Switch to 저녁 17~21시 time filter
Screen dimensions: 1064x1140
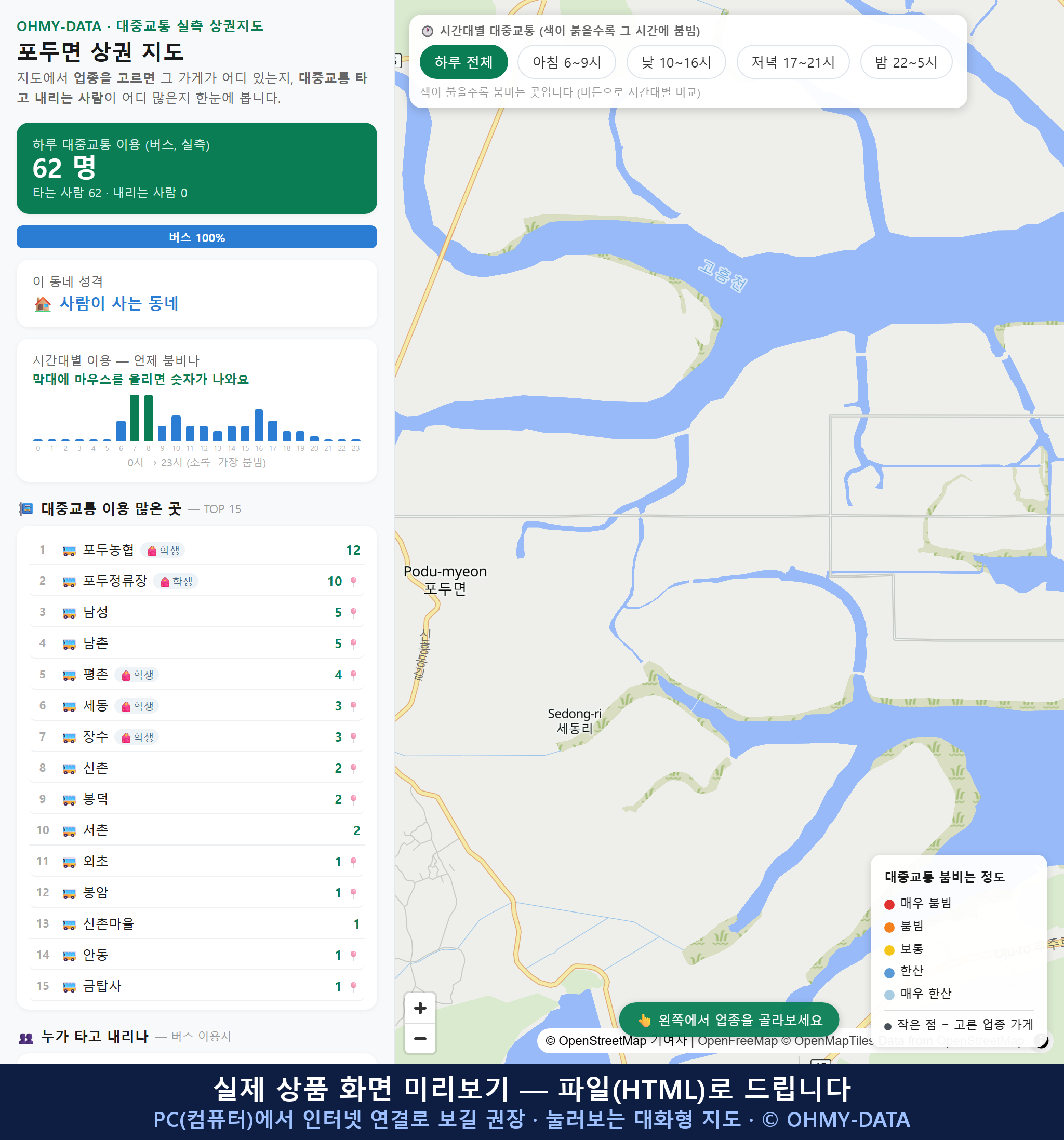[x=793, y=62]
